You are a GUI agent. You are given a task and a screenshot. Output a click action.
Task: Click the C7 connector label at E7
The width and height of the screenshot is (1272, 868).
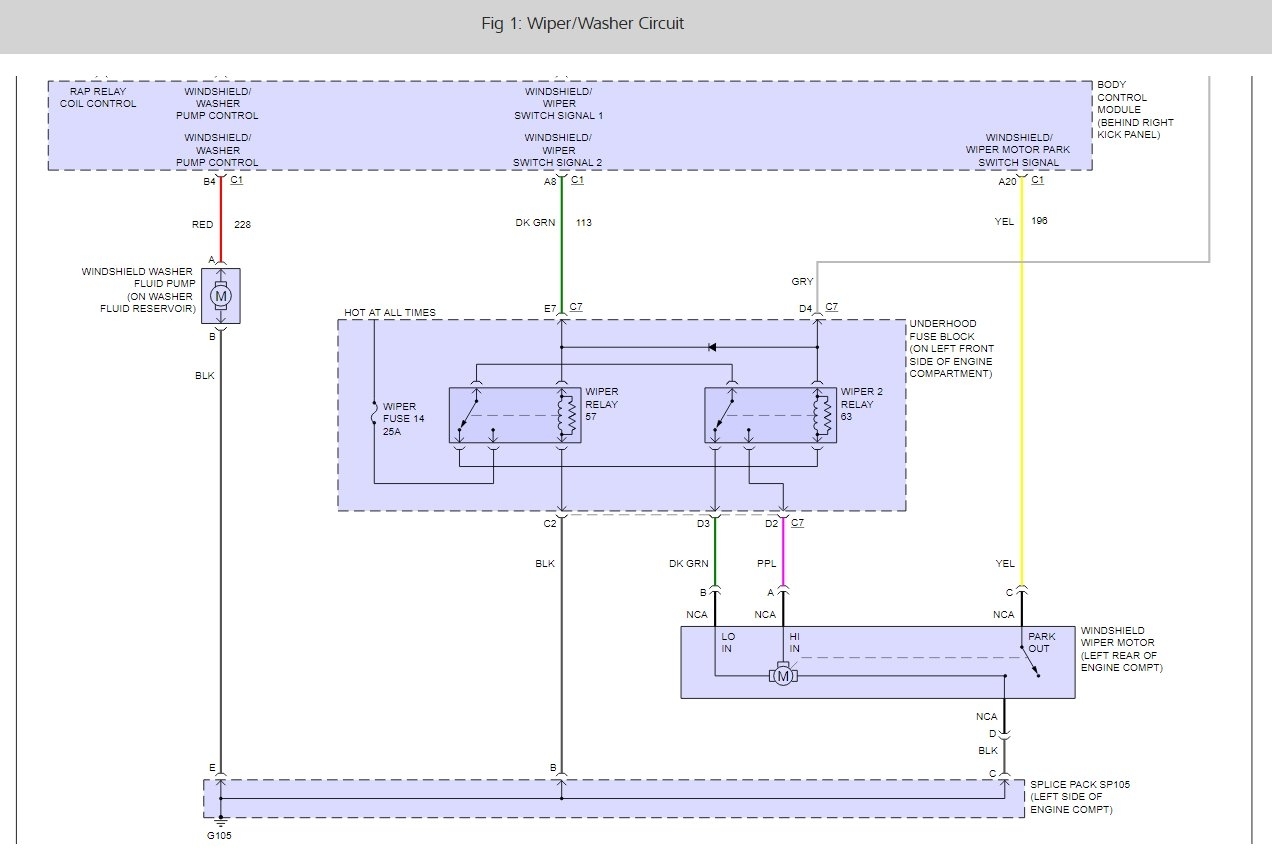[577, 307]
